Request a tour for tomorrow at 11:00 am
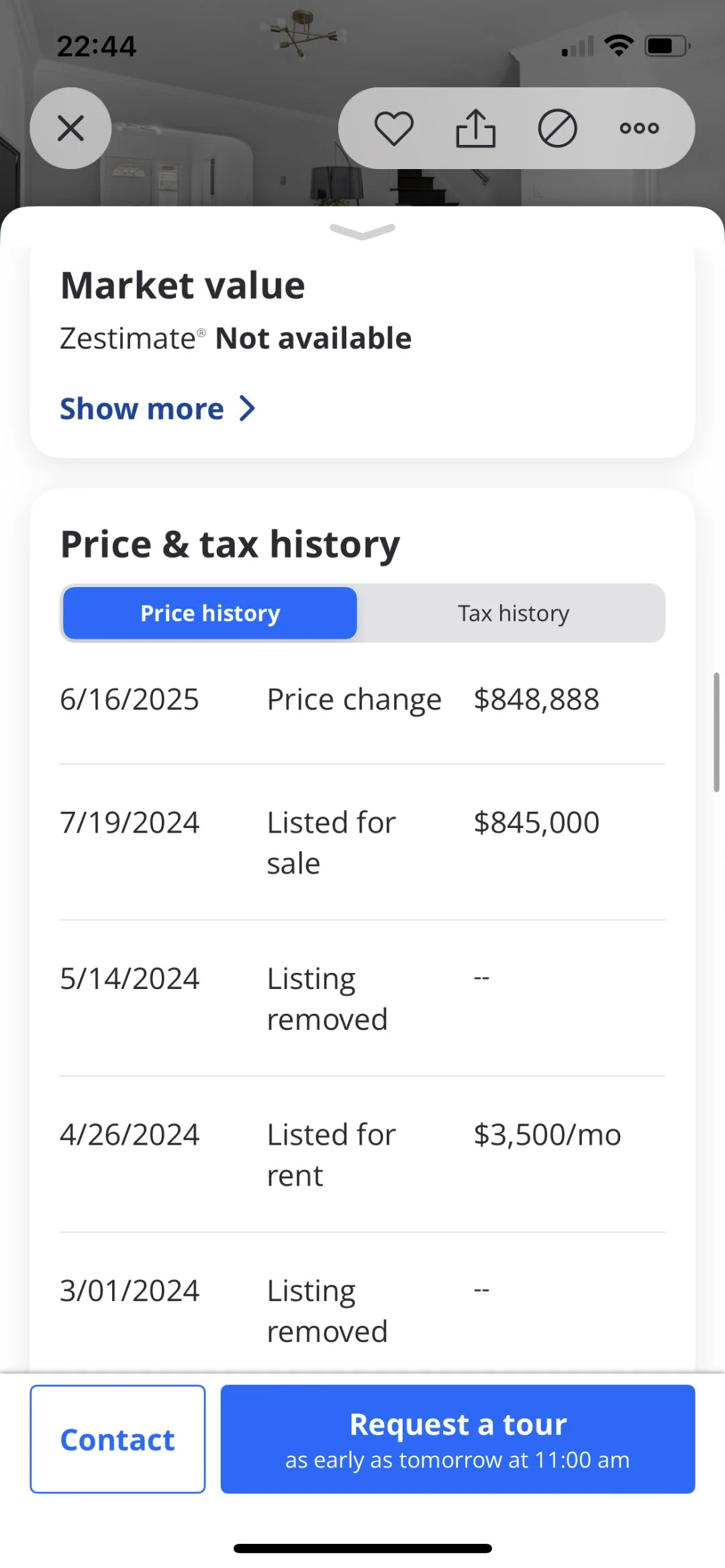725x1568 pixels. (x=458, y=1439)
